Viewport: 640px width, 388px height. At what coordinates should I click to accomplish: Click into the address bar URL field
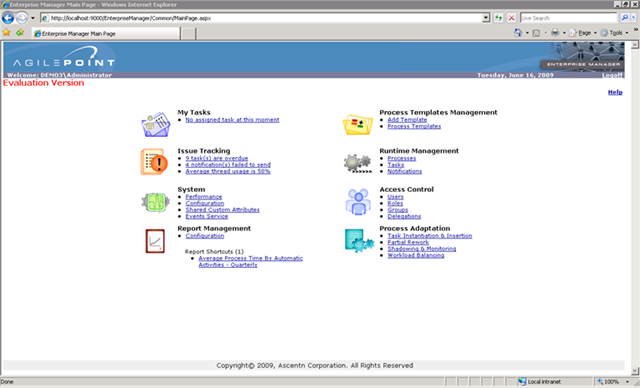tap(261, 18)
